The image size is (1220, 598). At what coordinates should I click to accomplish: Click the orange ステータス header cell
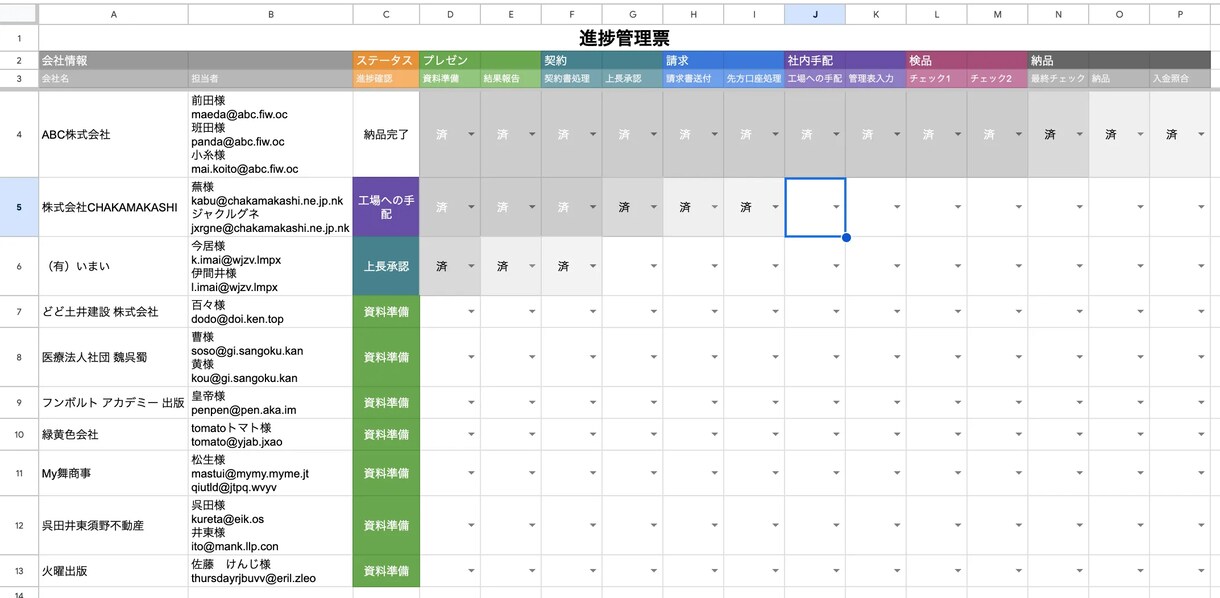point(386,60)
